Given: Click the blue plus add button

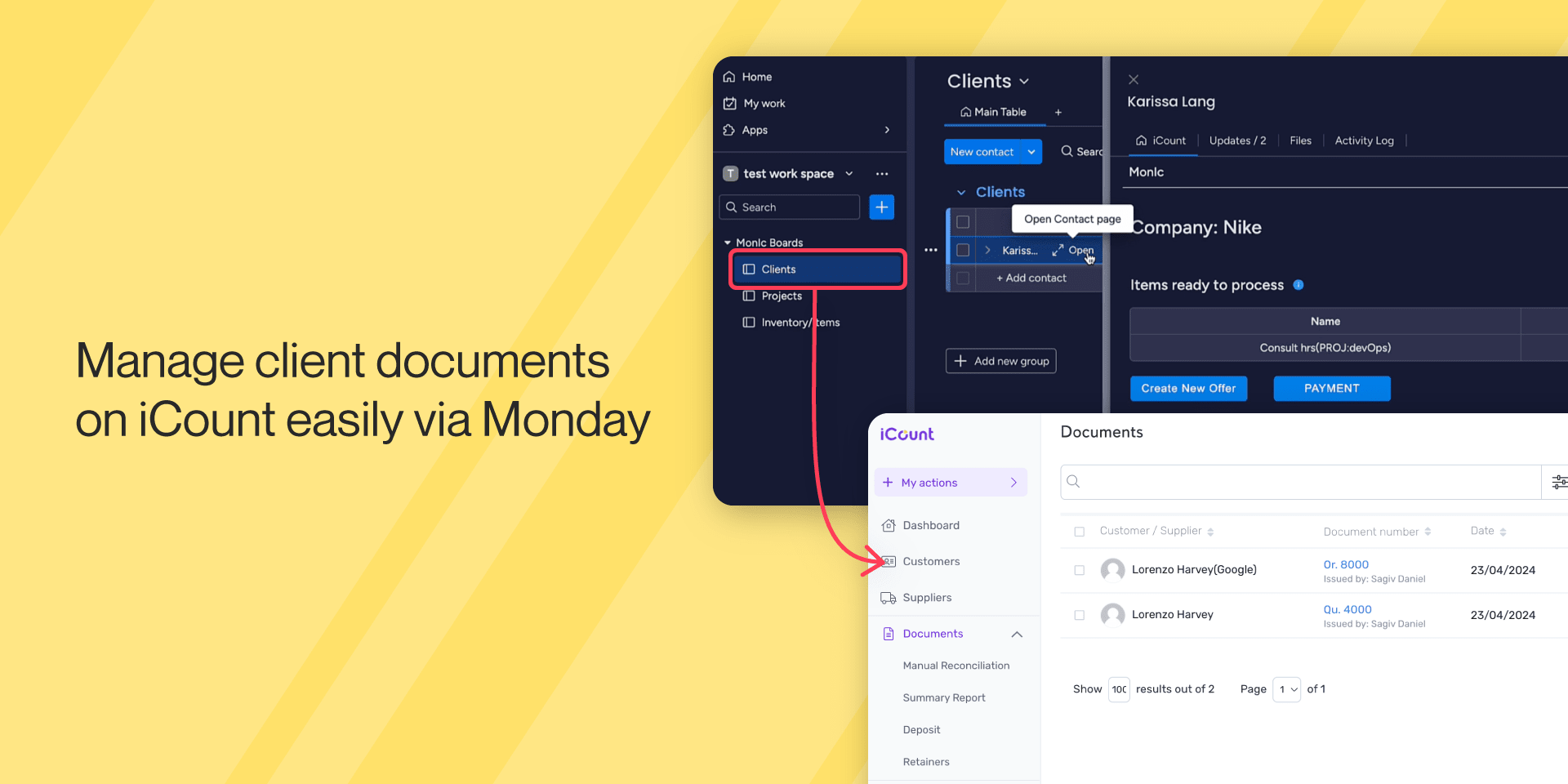Looking at the screenshot, I should [x=882, y=207].
